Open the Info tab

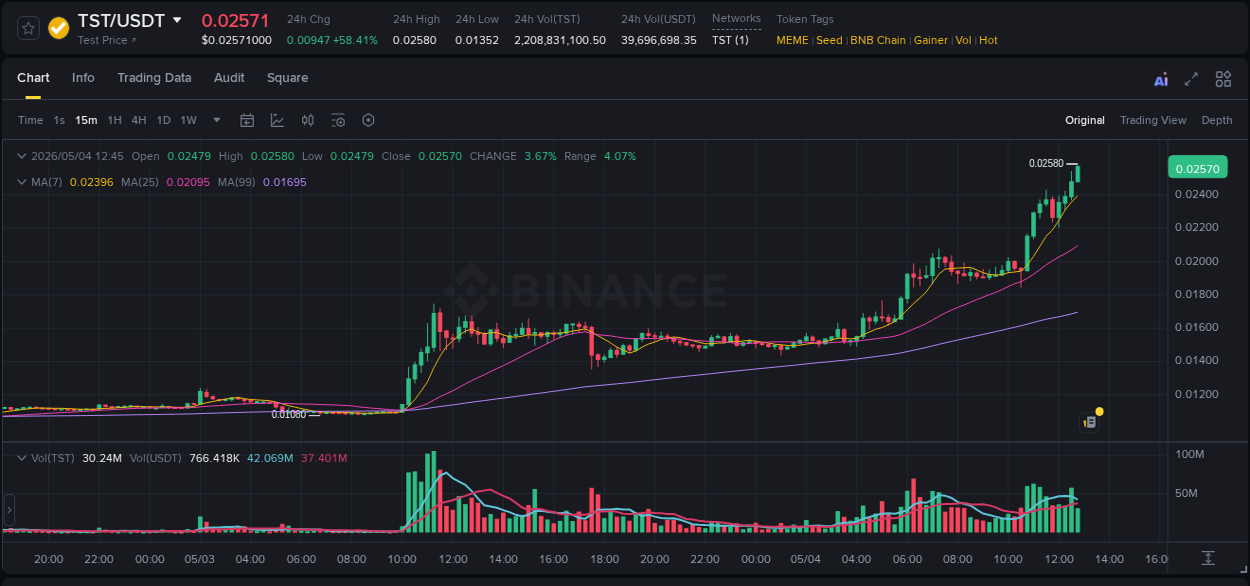[x=83, y=78]
